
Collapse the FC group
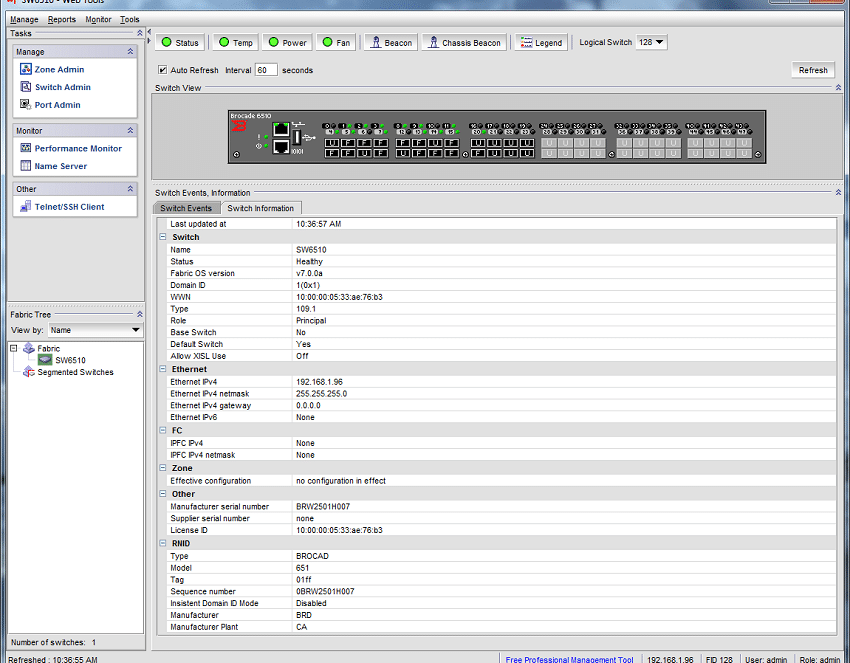click(x=163, y=430)
